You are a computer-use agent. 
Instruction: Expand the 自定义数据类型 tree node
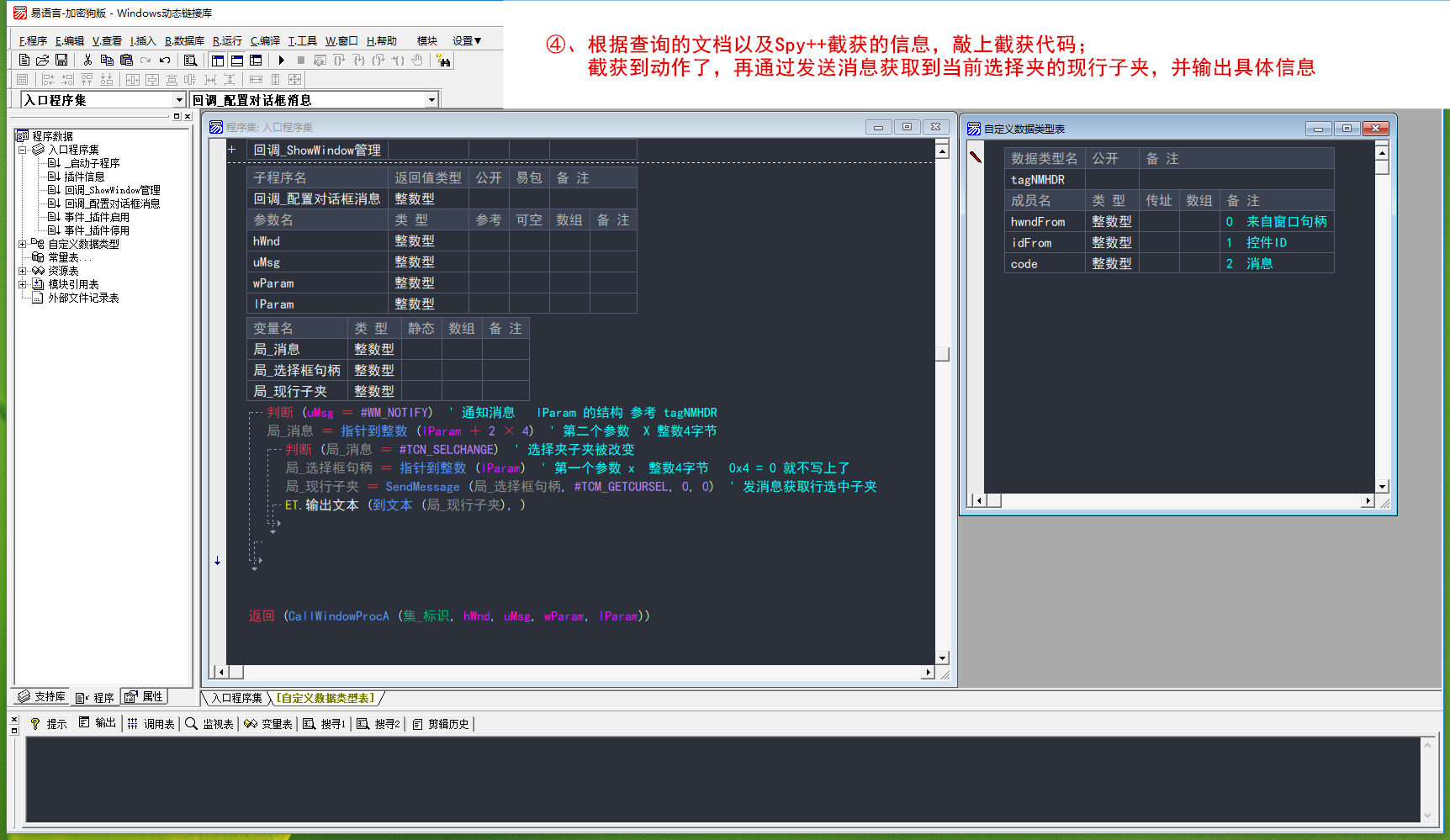[23, 244]
